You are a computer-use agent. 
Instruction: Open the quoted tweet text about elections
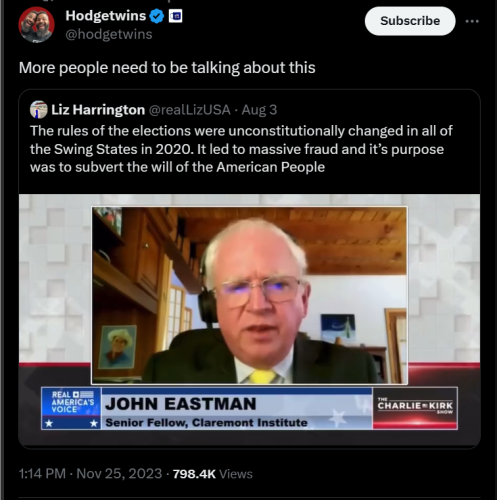[x=241, y=149]
